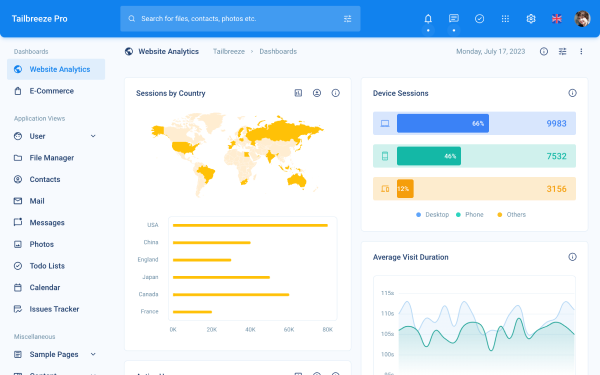Click the E-Commerce shopping bag icon
Viewport: 600px width, 375px height.
18,91
